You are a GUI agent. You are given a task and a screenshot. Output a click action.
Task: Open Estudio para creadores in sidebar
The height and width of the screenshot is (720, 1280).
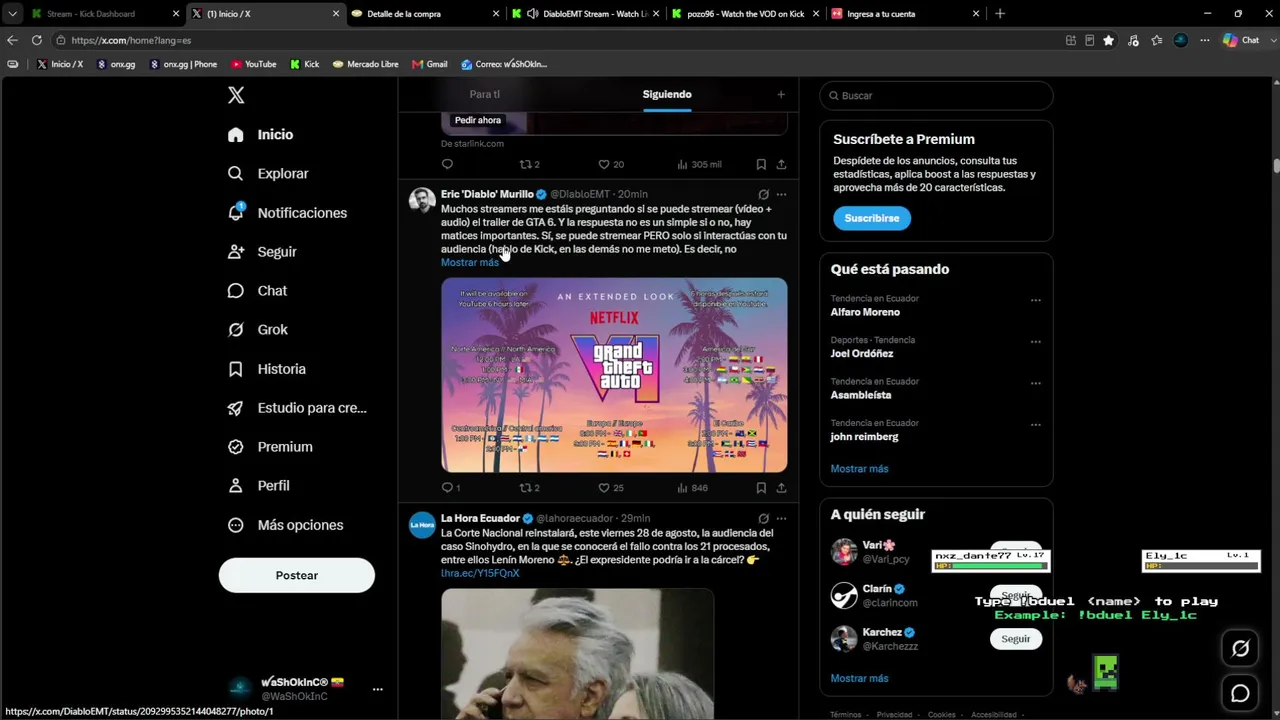click(297, 407)
